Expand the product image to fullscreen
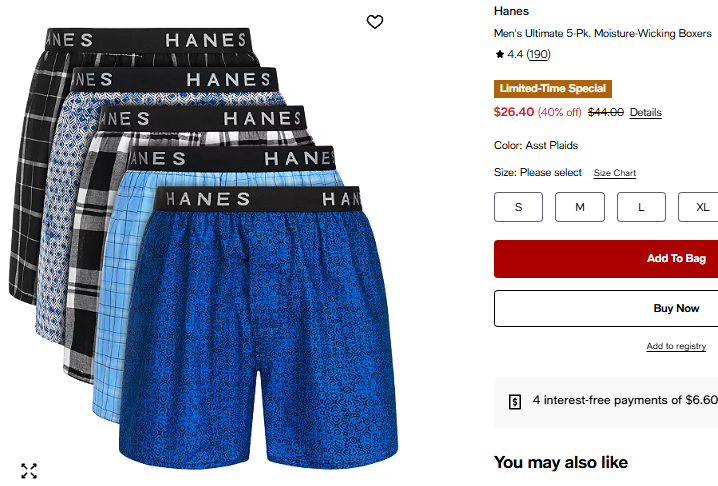Image resolution: width=718 pixels, height=486 pixels. click(x=29, y=470)
